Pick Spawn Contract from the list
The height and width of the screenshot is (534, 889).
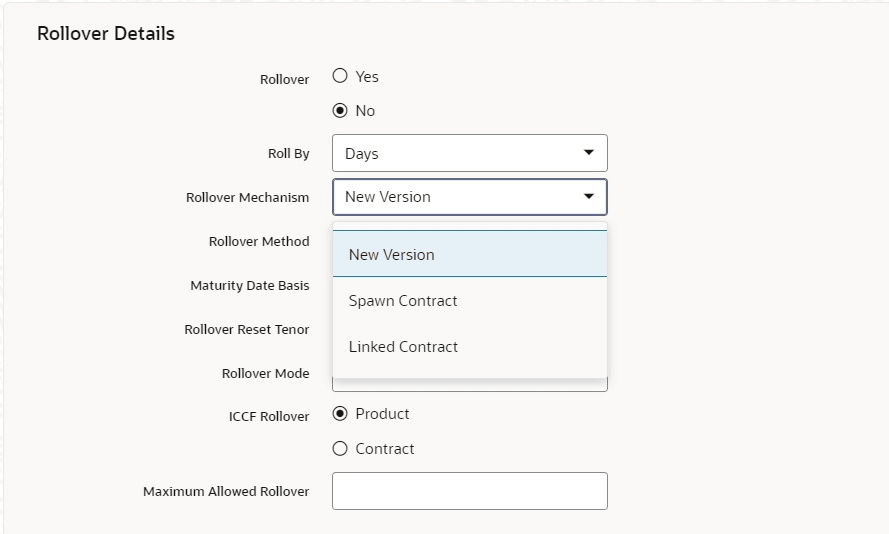[x=469, y=300]
